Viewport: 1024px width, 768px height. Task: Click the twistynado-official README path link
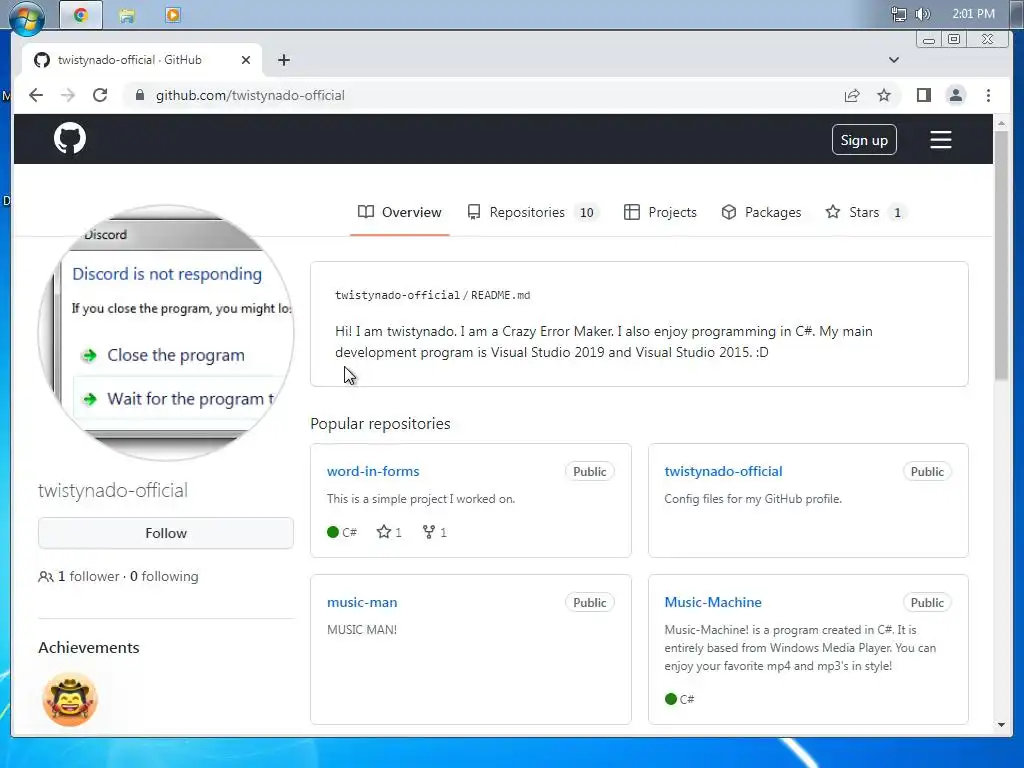coord(397,295)
